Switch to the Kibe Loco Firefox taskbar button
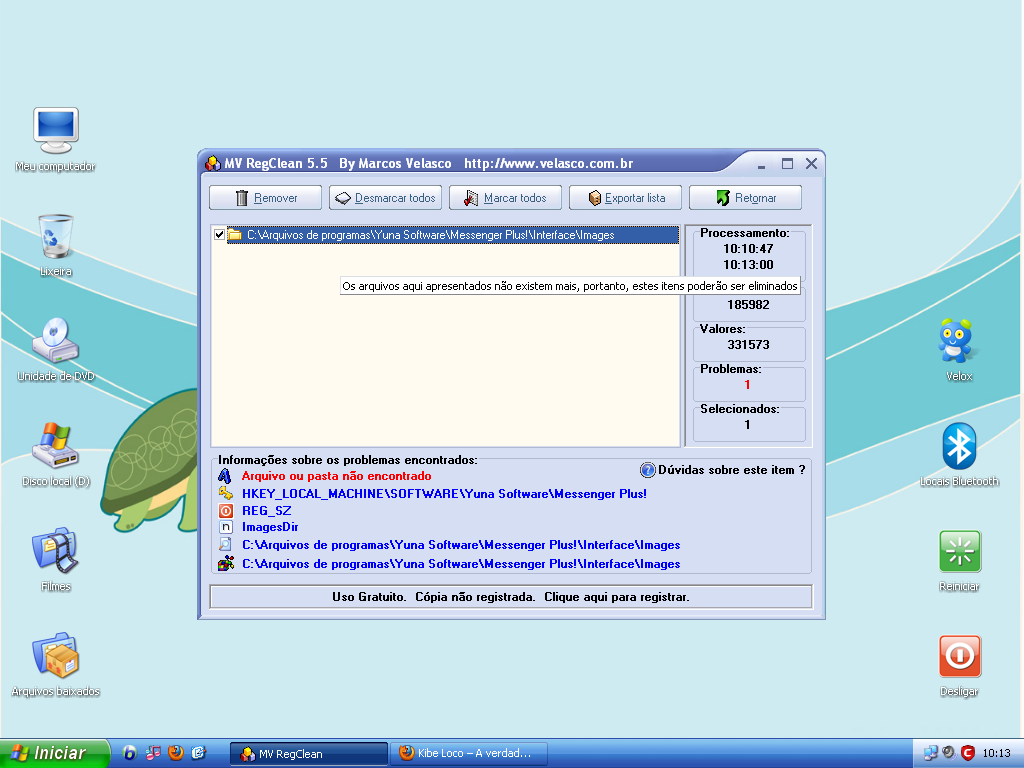1024x768 pixels. tap(469, 754)
